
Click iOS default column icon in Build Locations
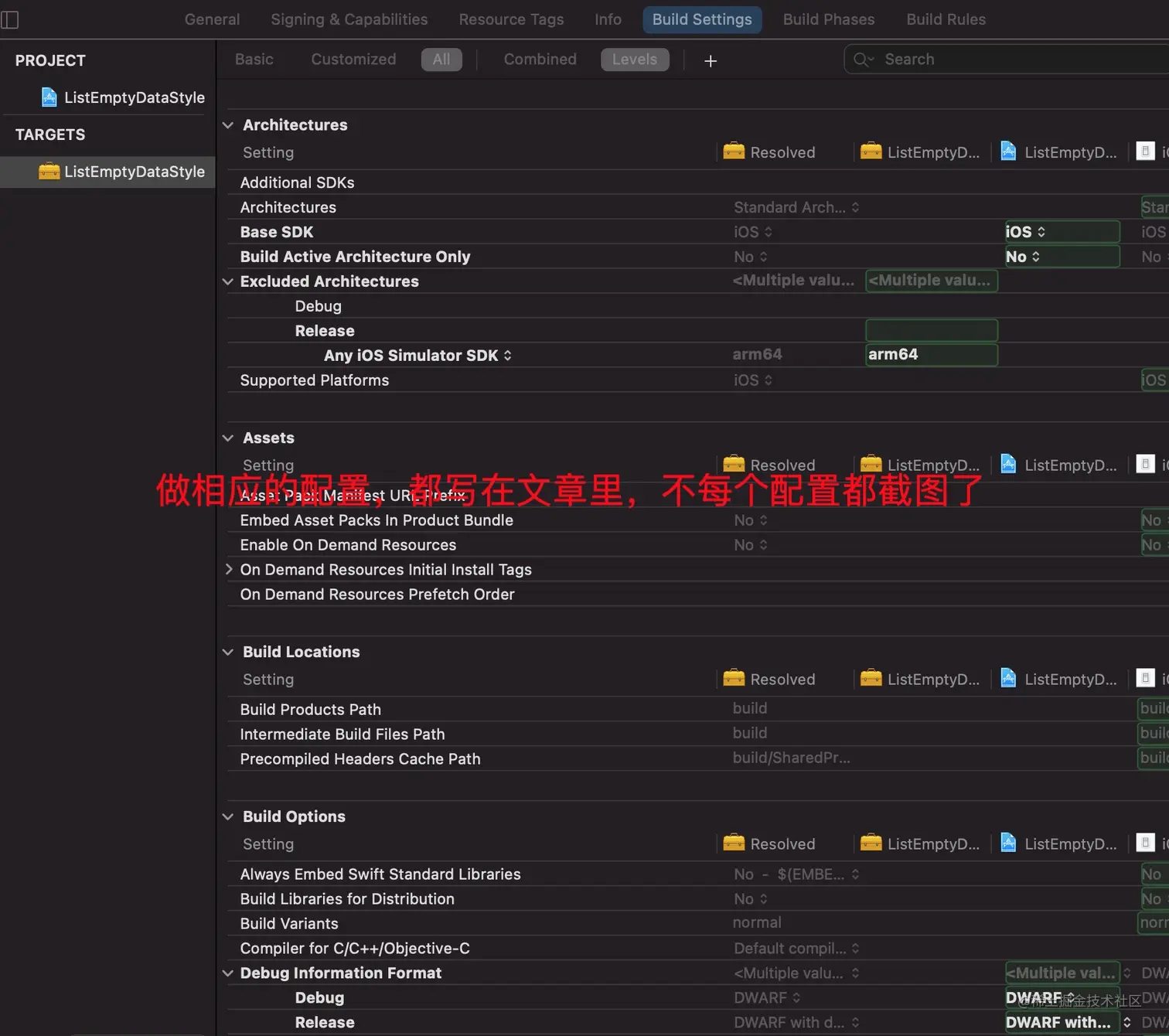tap(1146, 679)
